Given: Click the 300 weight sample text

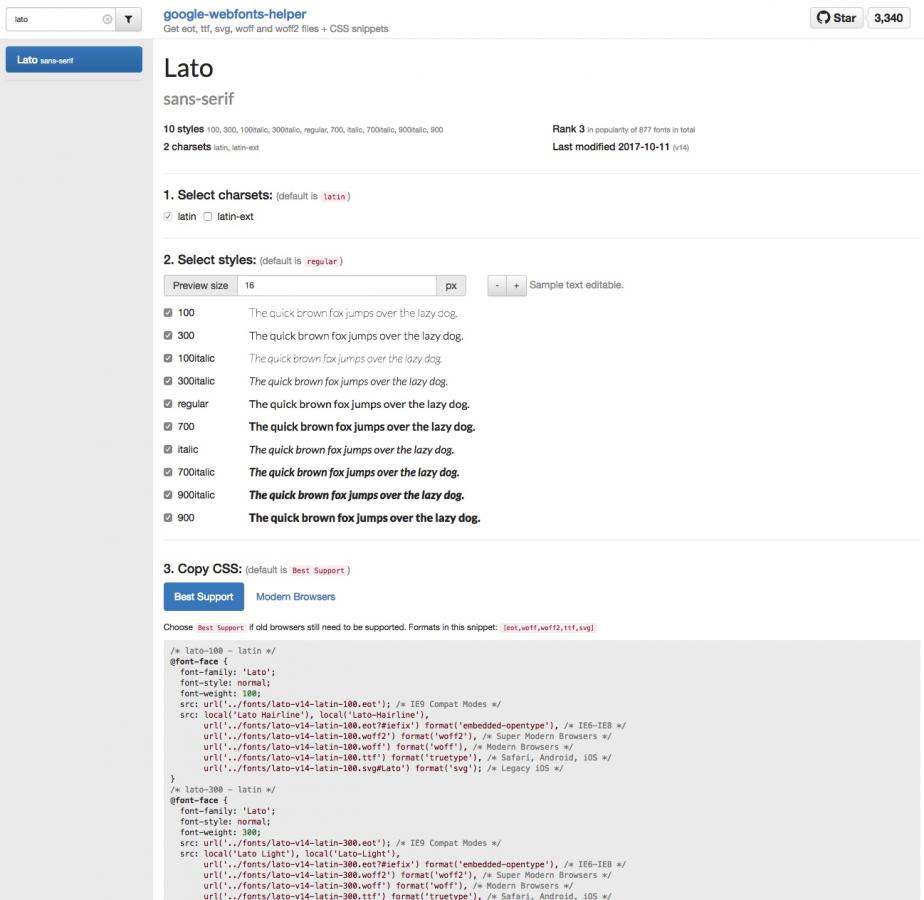Looking at the screenshot, I should (x=356, y=336).
